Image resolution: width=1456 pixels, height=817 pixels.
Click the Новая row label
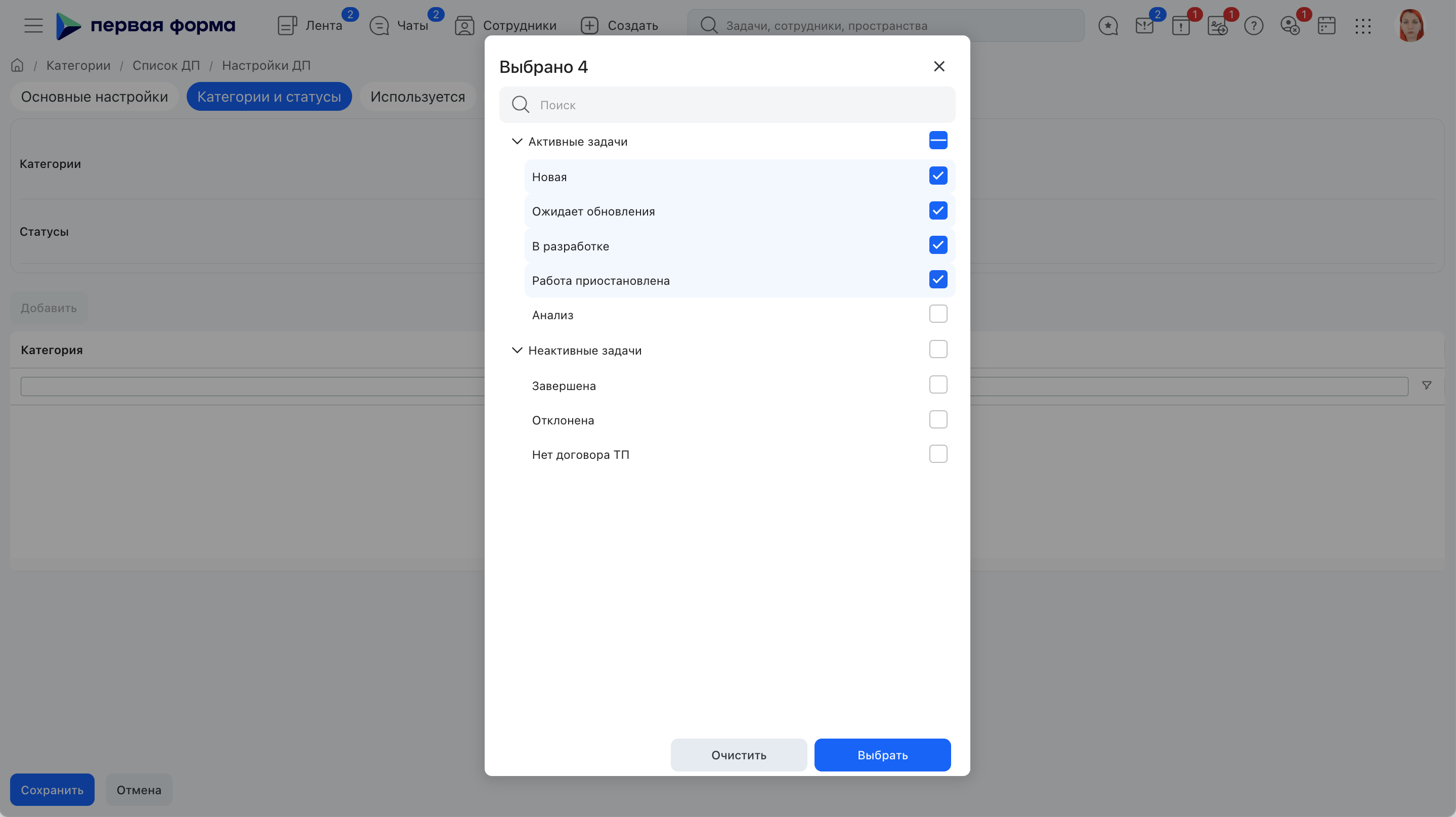(x=549, y=177)
